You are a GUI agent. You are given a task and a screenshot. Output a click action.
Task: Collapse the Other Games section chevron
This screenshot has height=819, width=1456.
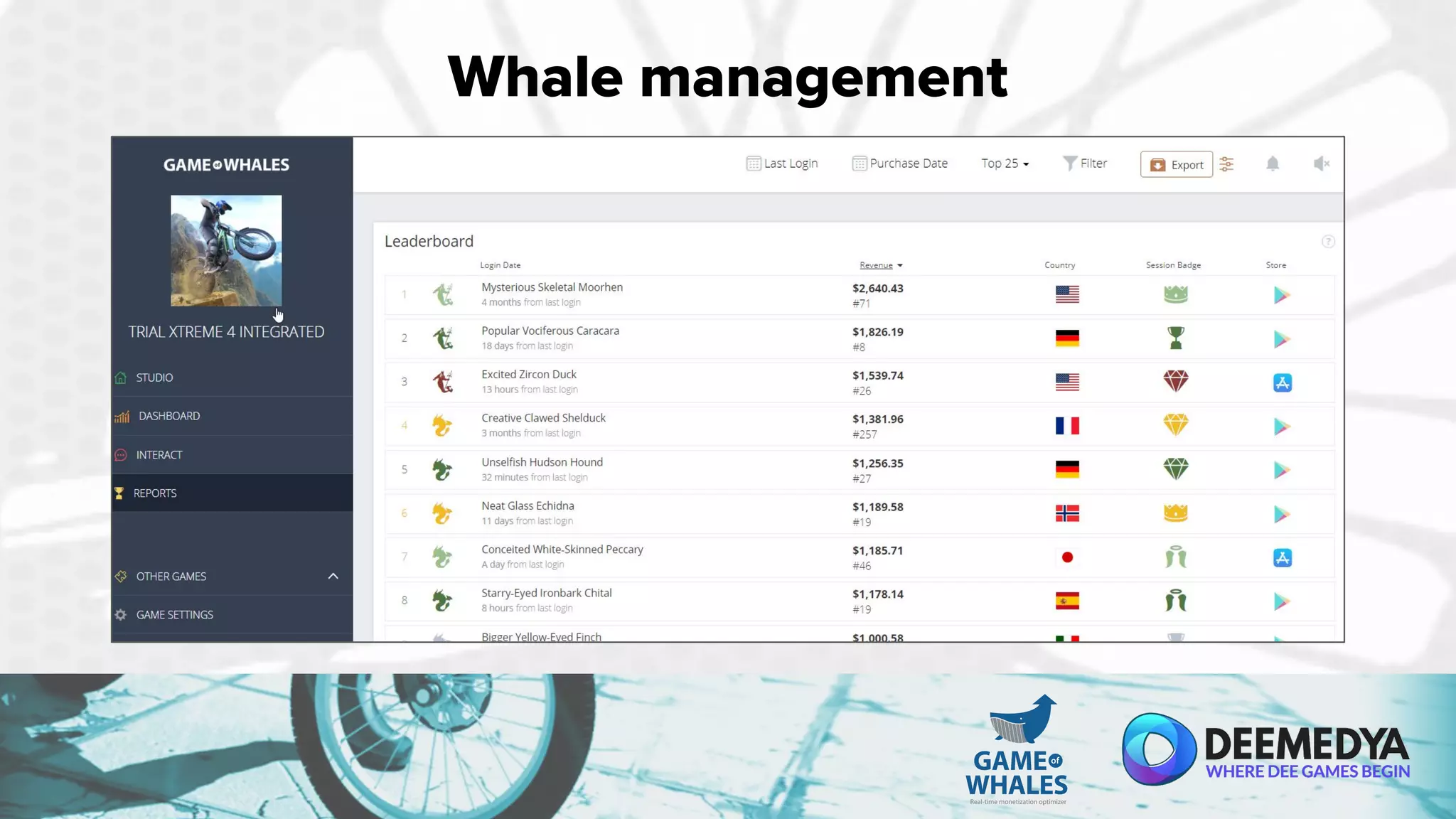[x=333, y=576]
